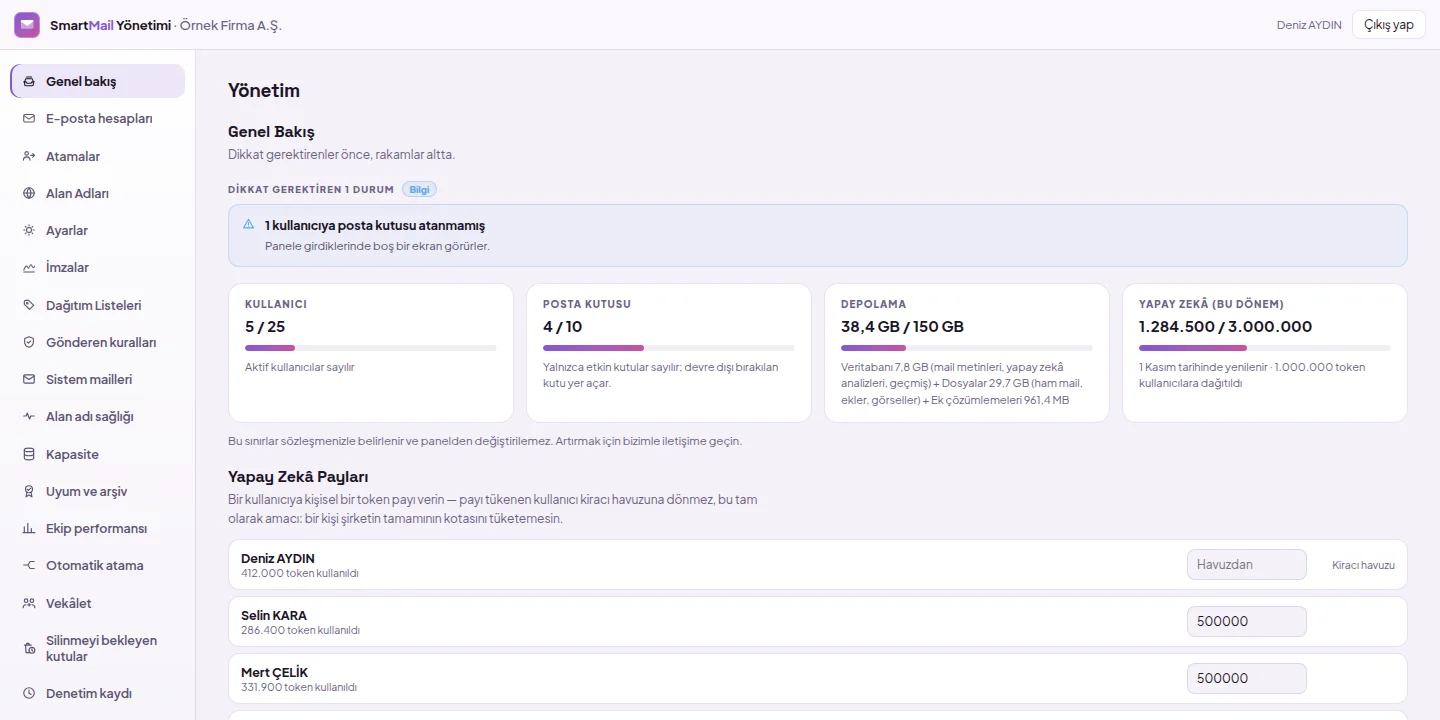Click the Sistem mailleri envelope icon
Viewport: 1440px width, 720px height.
[29, 380]
